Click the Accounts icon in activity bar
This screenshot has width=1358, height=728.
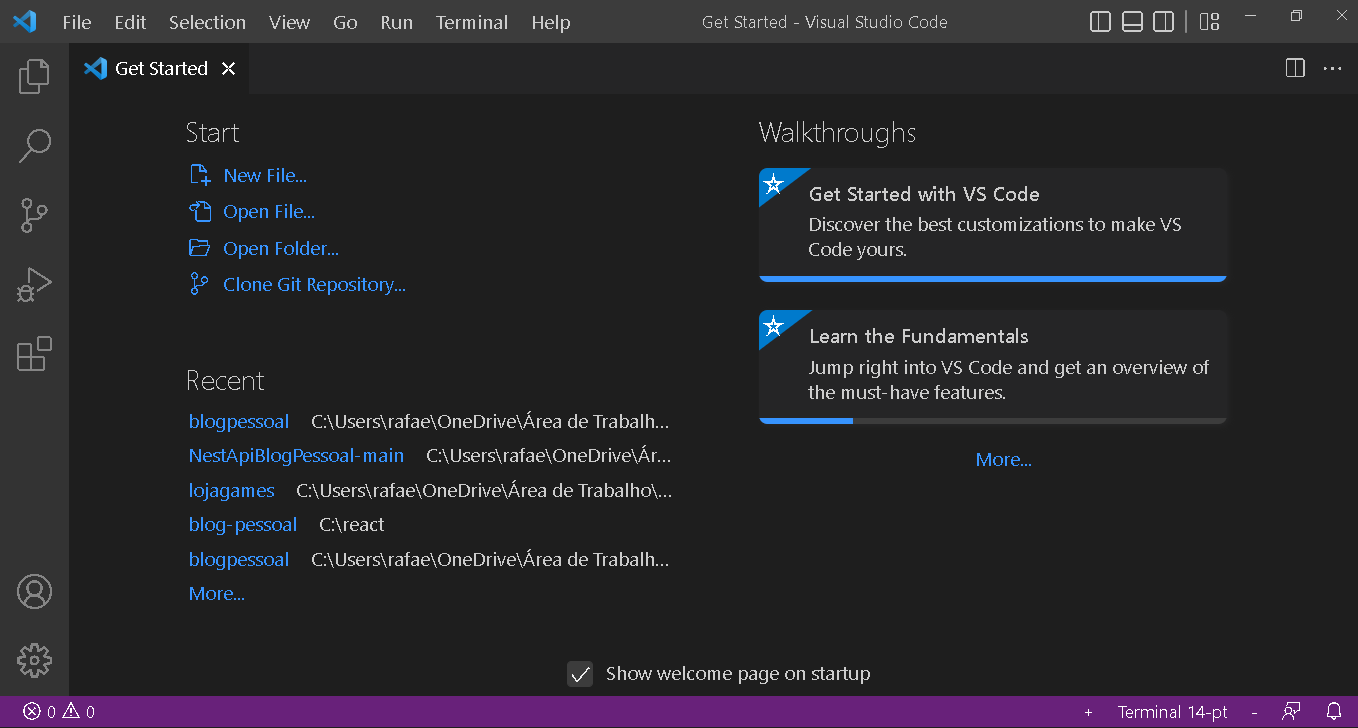click(34, 591)
